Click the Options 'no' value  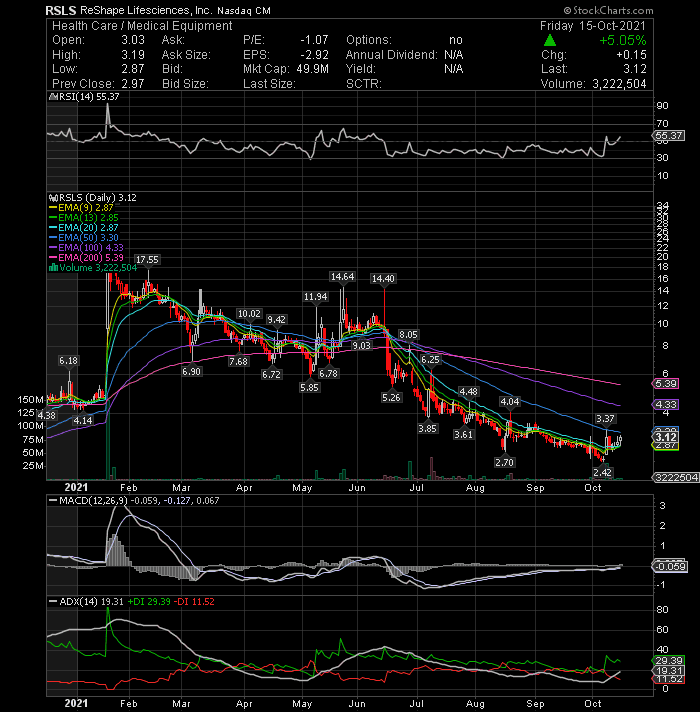point(456,40)
